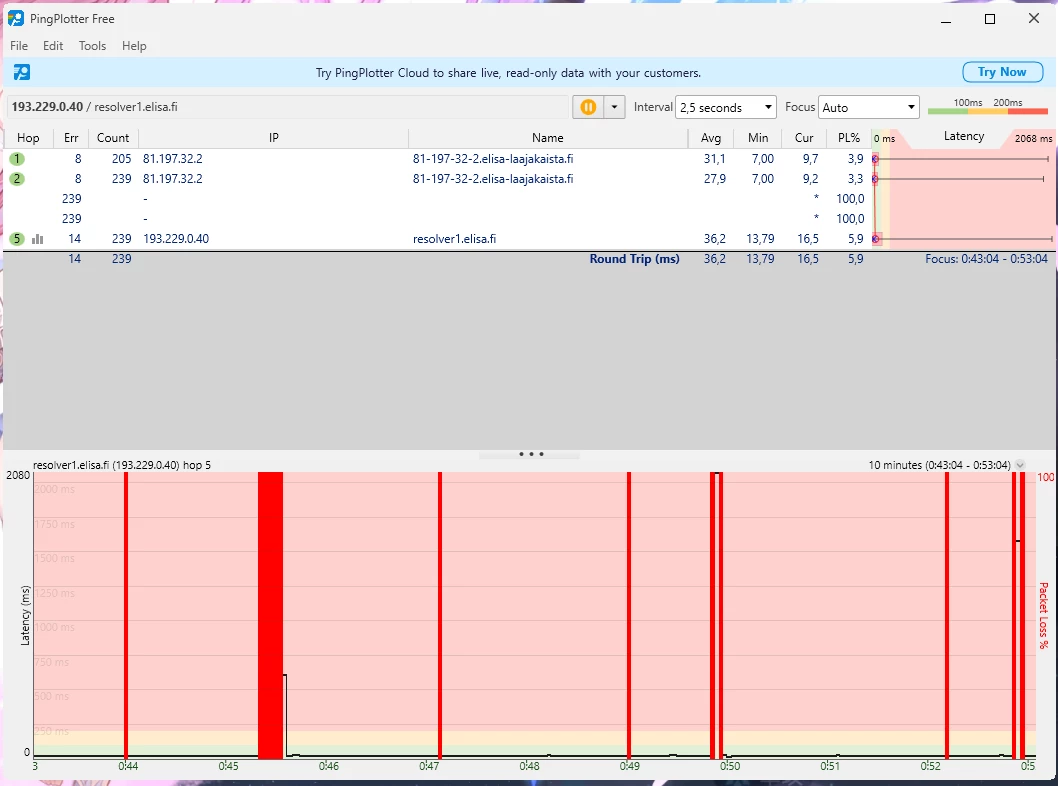Click hop 2 name 81-197-32-2.elisa-laajakaista.fi
Image resolution: width=1058 pixels, height=786 pixels.
tap(493, 179)
